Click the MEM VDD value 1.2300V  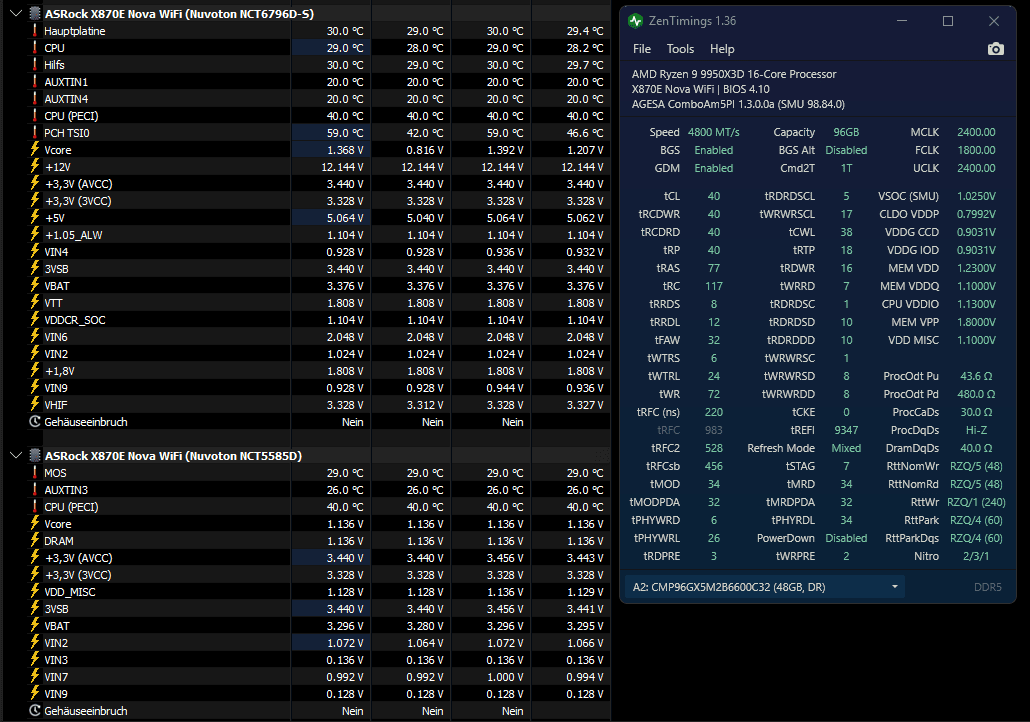976,268
